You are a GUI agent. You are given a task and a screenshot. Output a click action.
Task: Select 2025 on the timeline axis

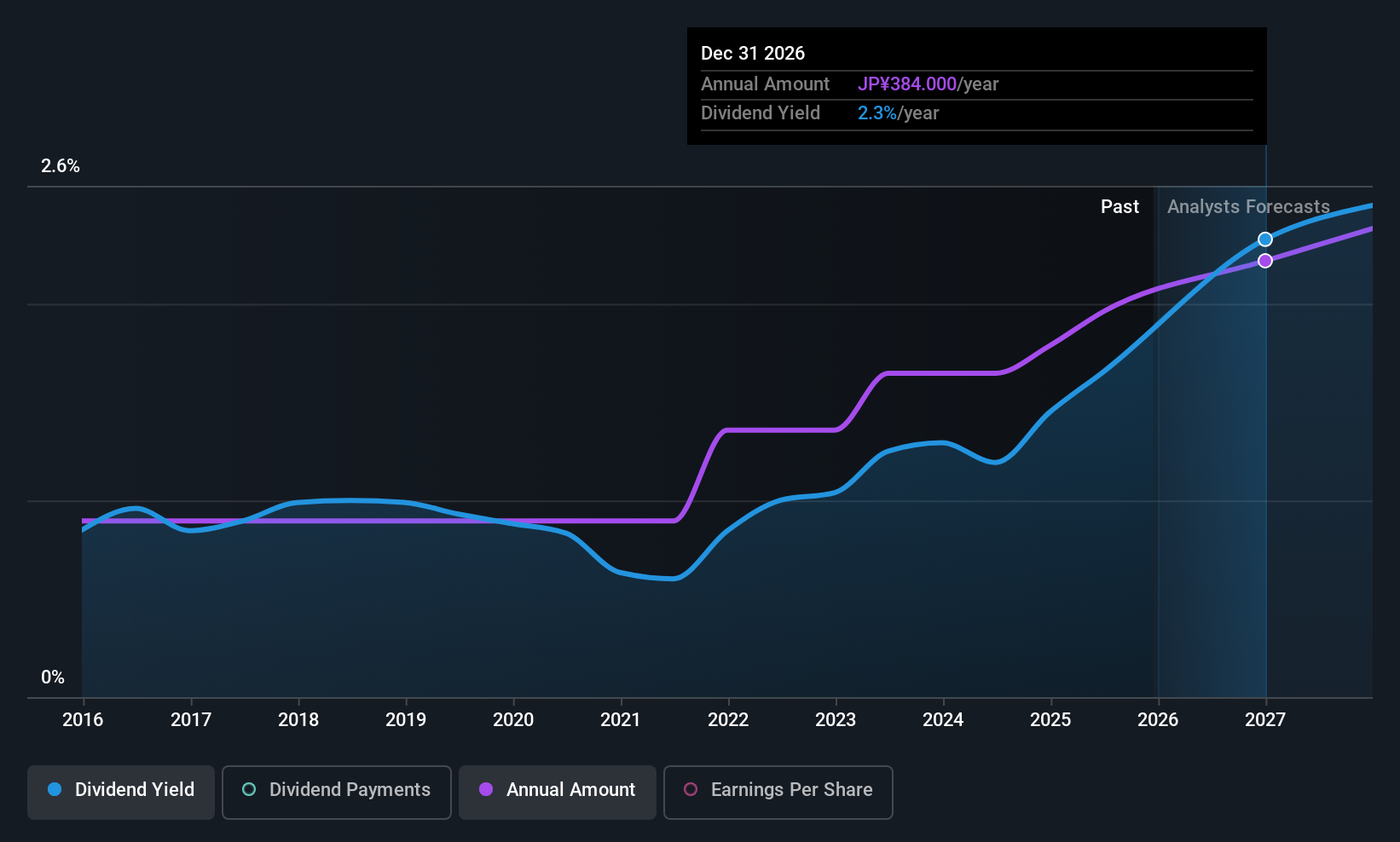pos(1050,720)
